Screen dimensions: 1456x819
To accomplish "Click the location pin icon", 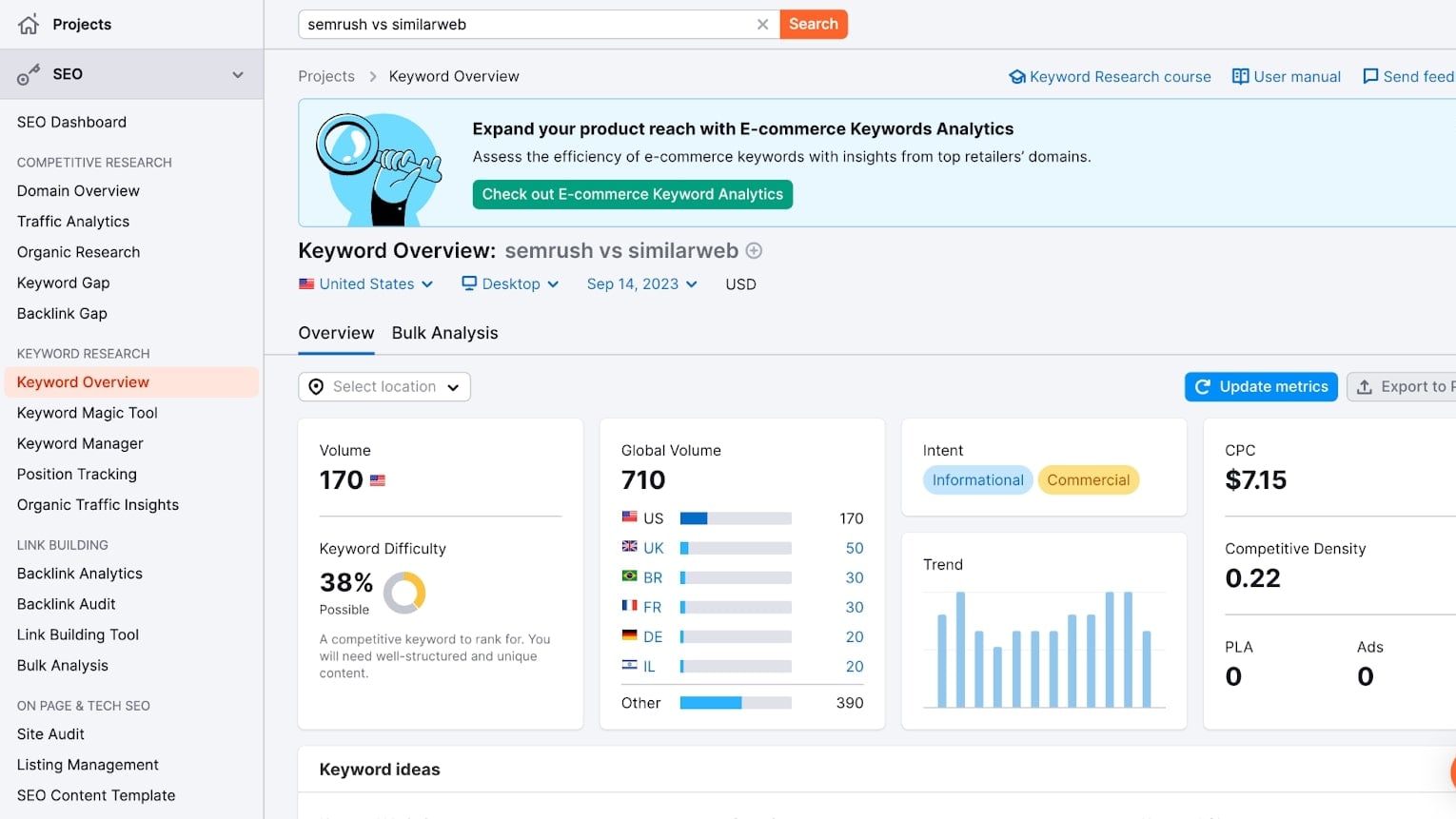I will (x=316, y=387).
